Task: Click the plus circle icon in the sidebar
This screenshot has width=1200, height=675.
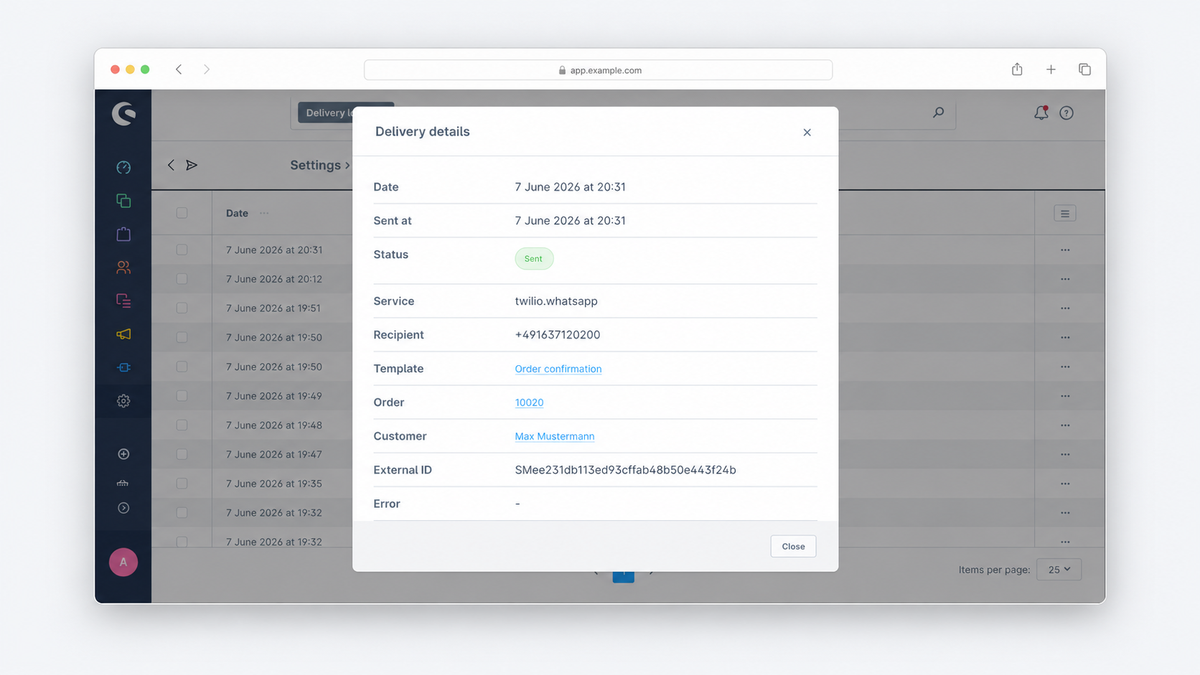Action: tap(123, 454)
